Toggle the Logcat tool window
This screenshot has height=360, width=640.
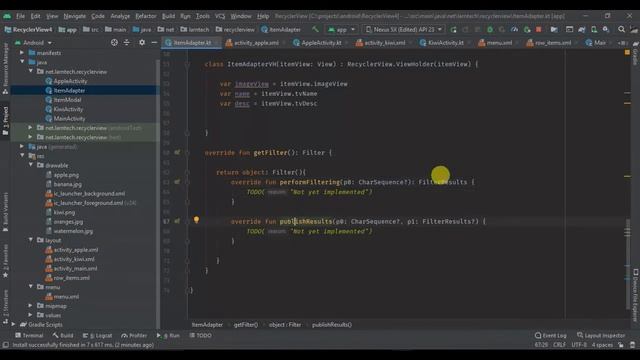pyautogui.click(x=98, y=336)
